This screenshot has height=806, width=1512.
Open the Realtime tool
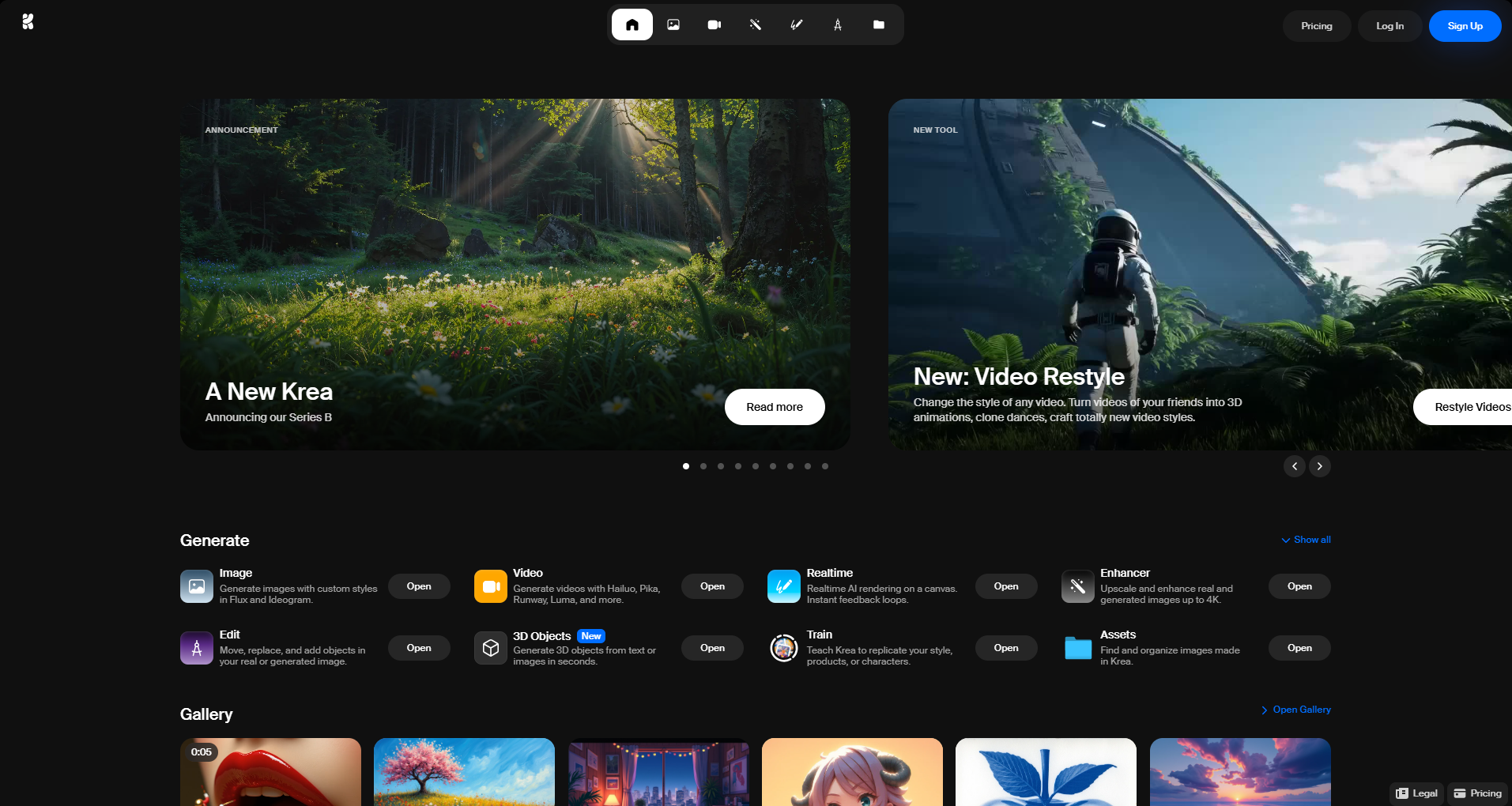[x=1006, y=586]
